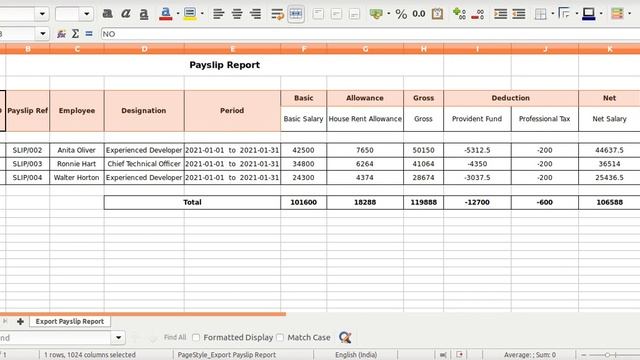Expand borders options arrow
Image resolution: width=640 pixels, height=360 pixels.
coord(553,14)
